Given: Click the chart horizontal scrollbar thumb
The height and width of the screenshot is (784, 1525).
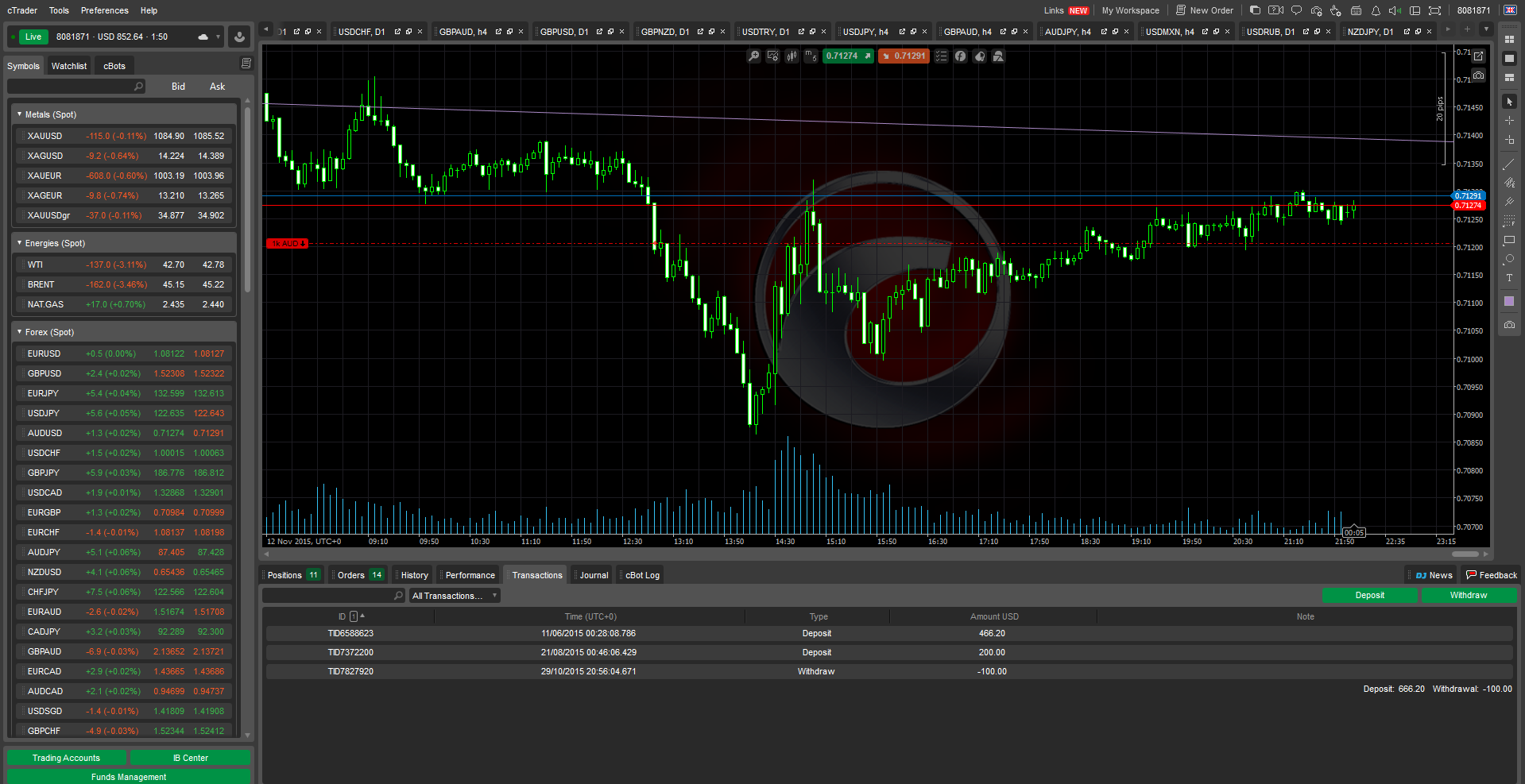Looking at the screenshot, I should coord(1465,554).
